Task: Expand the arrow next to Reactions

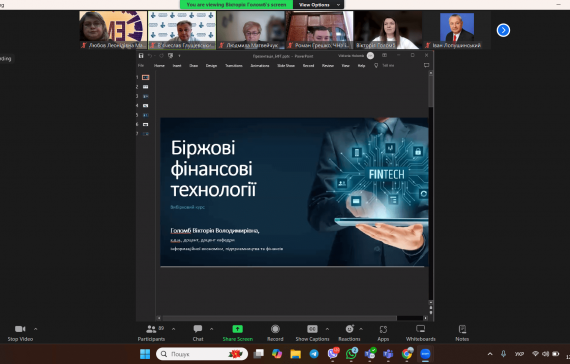Action: coord(361,329)
